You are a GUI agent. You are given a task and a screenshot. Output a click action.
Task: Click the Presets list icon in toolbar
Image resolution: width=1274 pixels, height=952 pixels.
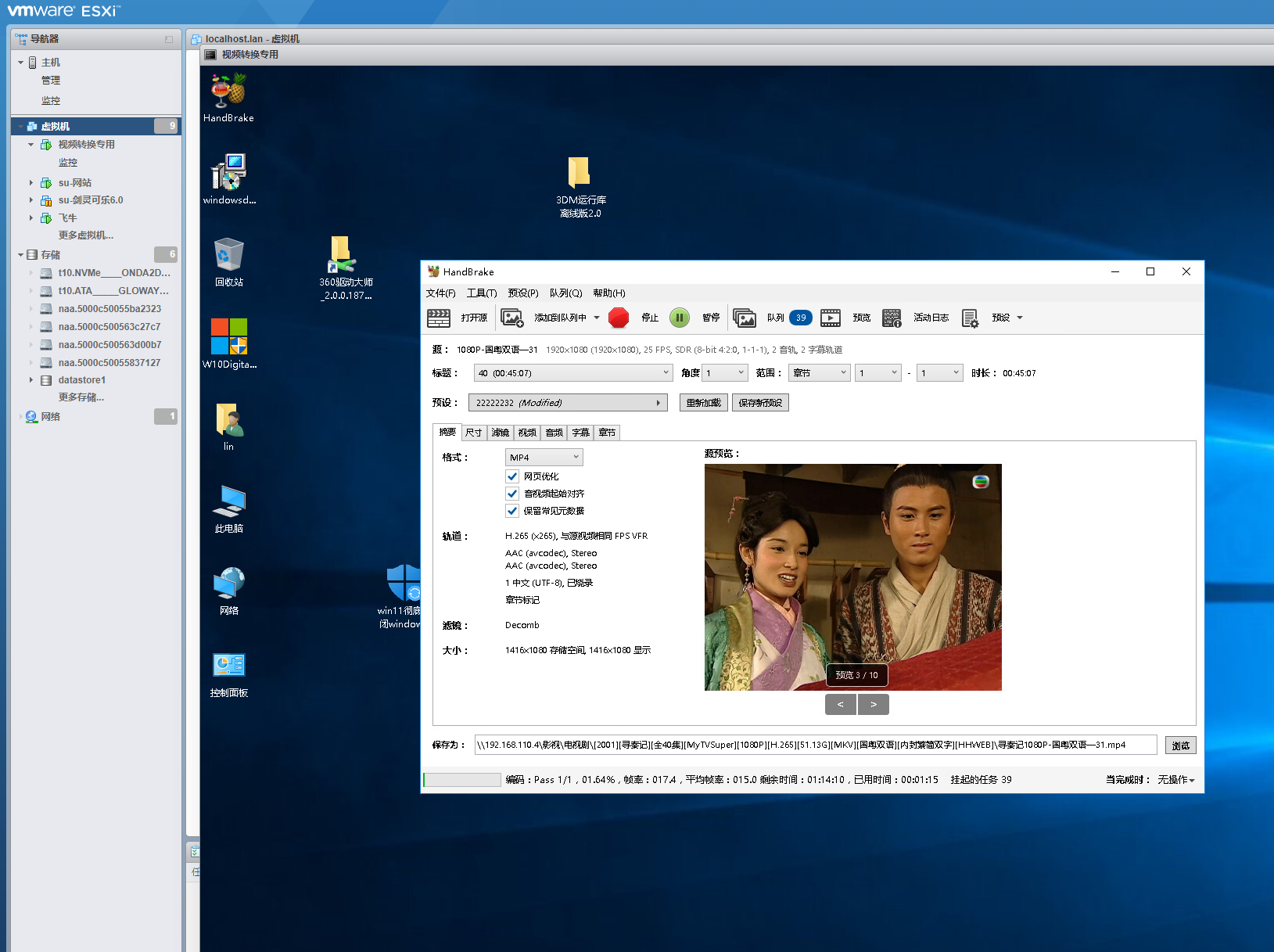click(970, 318)
